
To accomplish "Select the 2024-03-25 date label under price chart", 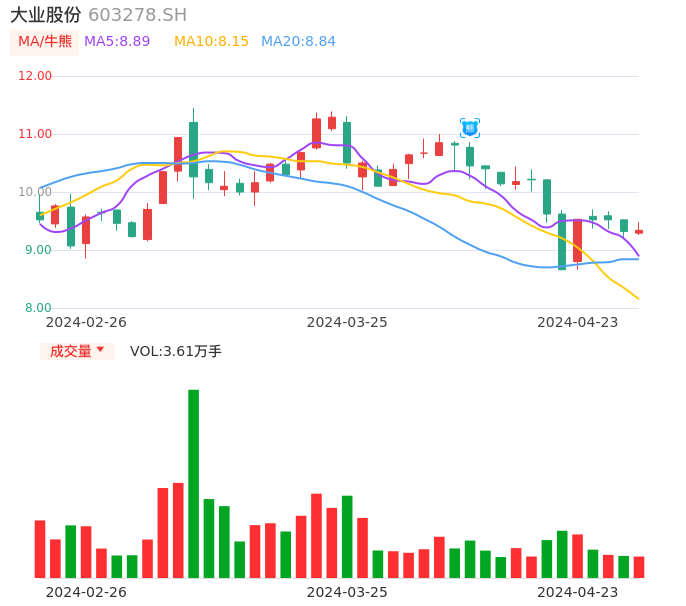I will pyautogui.click(x=347, y=322).
